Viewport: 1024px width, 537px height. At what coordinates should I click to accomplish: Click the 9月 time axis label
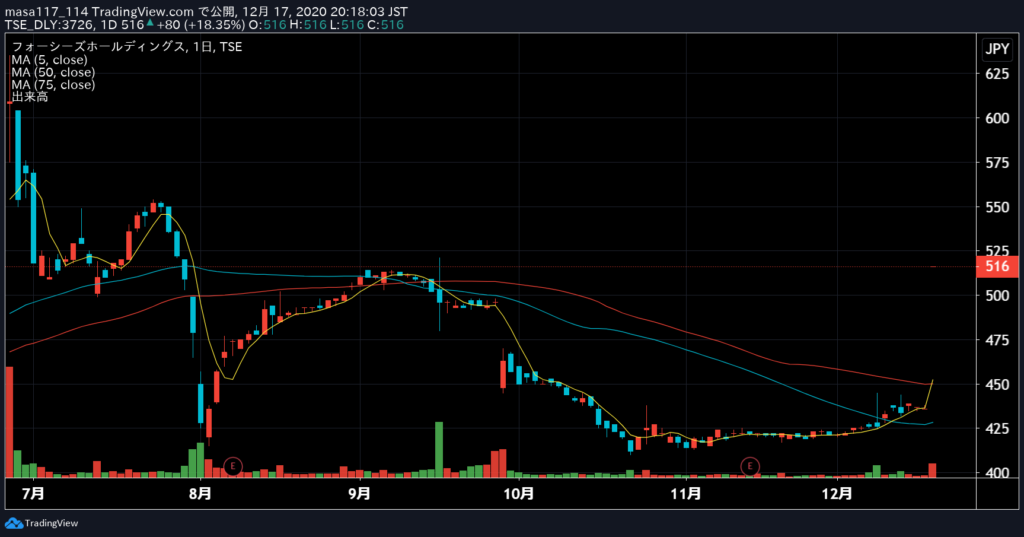coord(359,493)
